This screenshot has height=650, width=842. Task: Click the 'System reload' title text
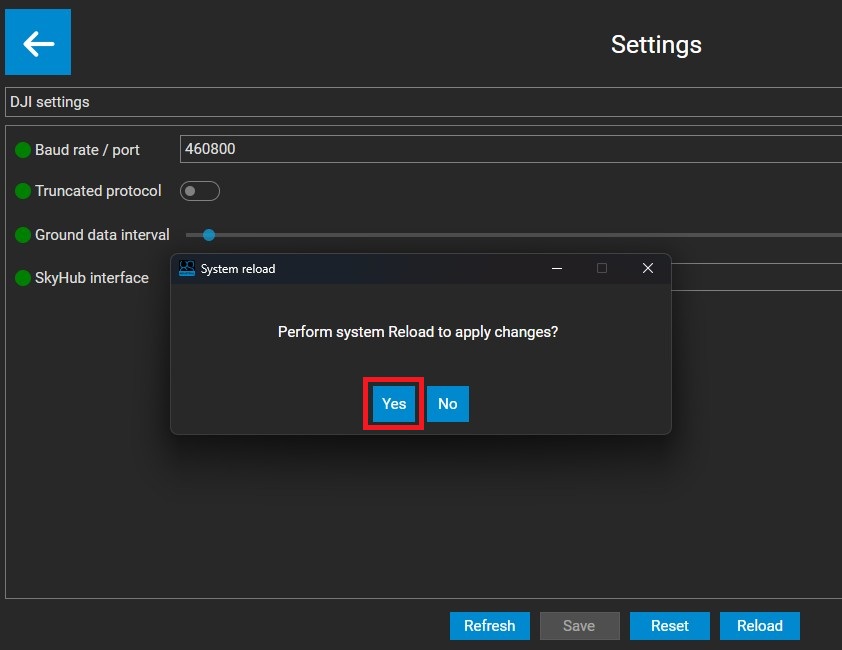238,269
